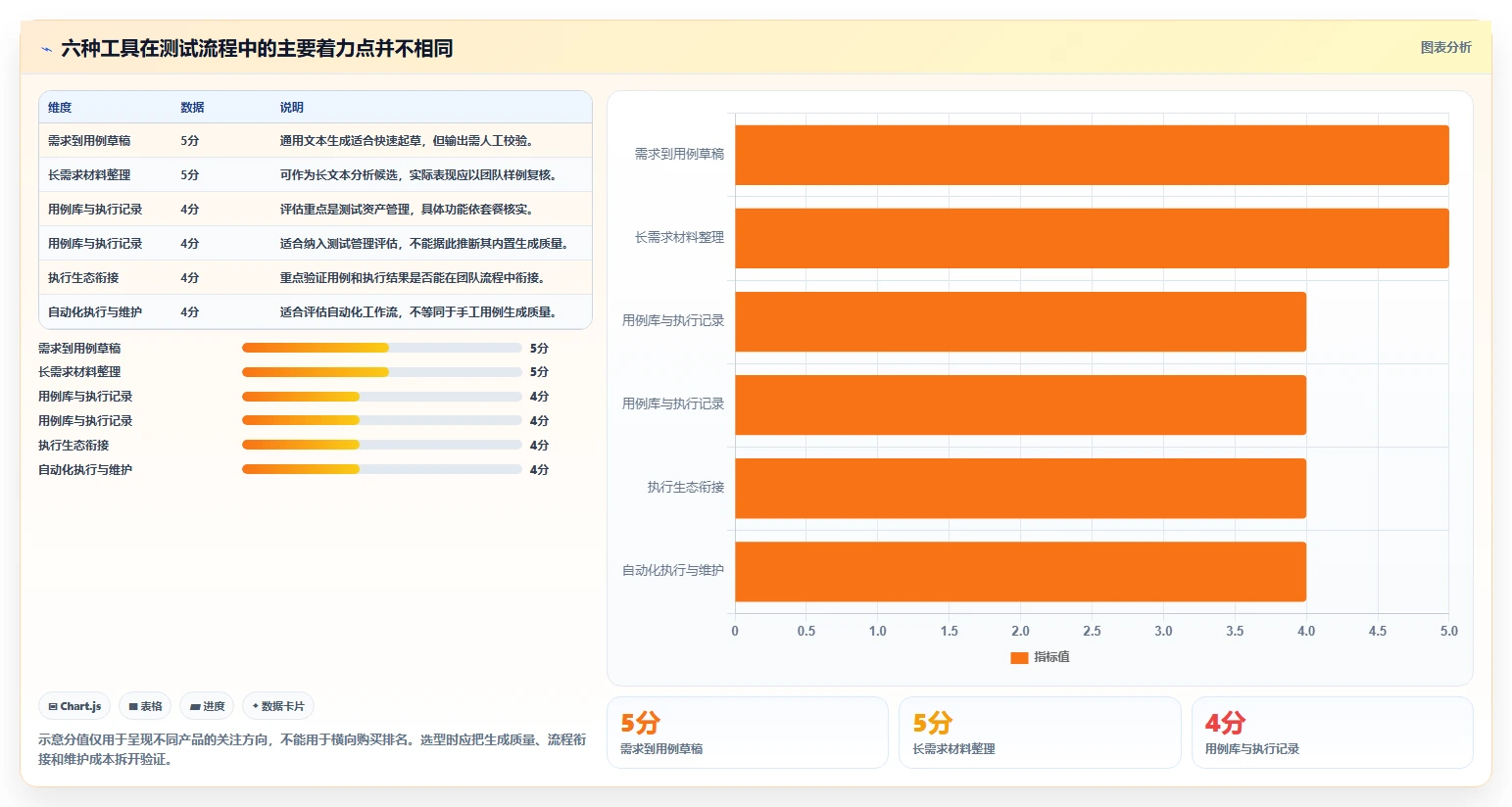Select the 表格 tag
This screenshot has height=807, width=1512.
coord(145,706)
